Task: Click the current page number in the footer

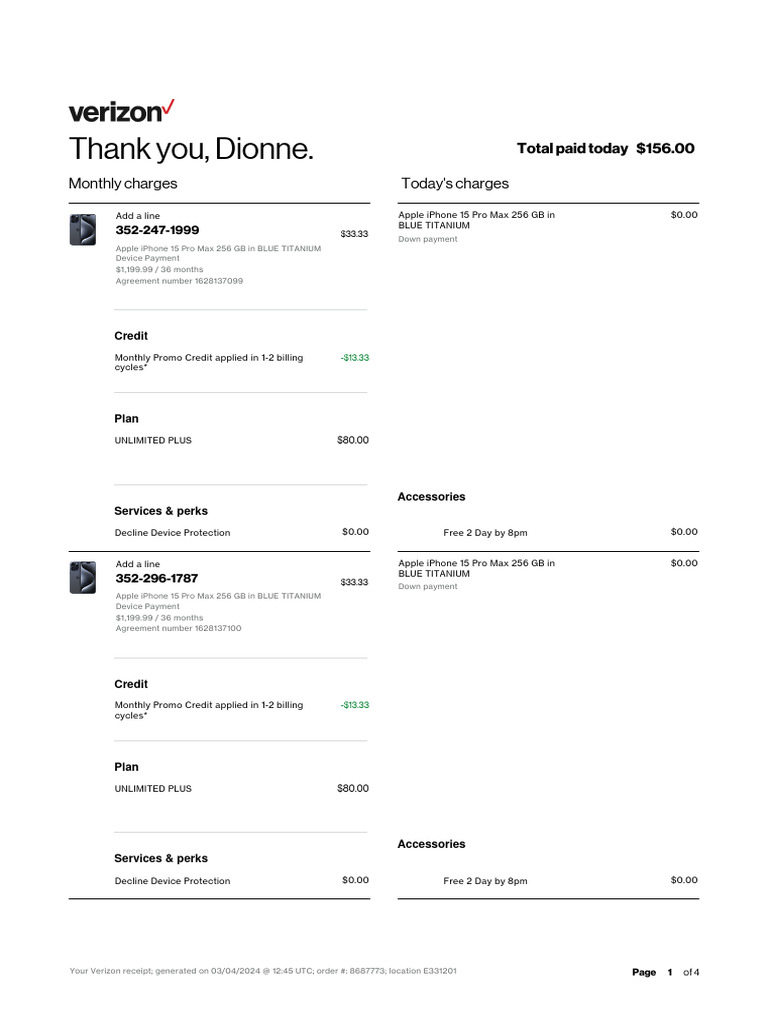Action: pyautogui.click(x=669, y=972)
